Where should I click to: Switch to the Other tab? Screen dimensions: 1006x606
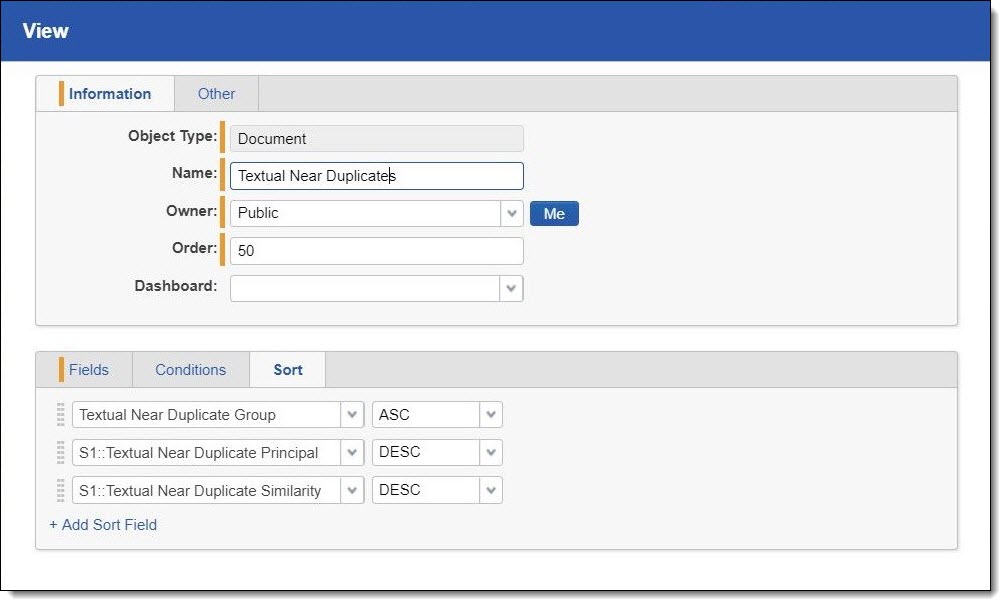tap(216, 94)
